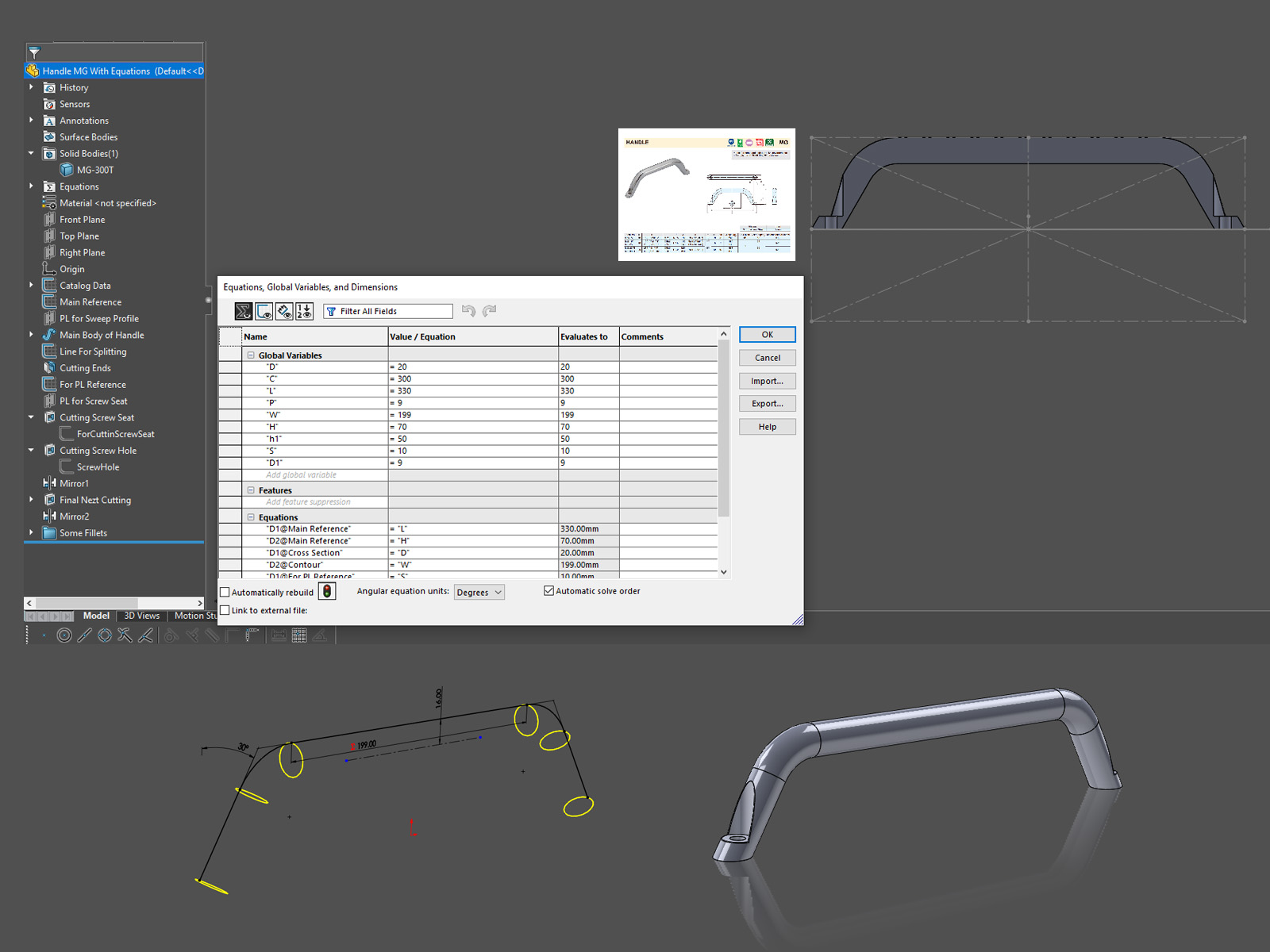Click the quadrant snap icon in bottom toolbar
Viewport: 1270px width, 952px height.
105,635
